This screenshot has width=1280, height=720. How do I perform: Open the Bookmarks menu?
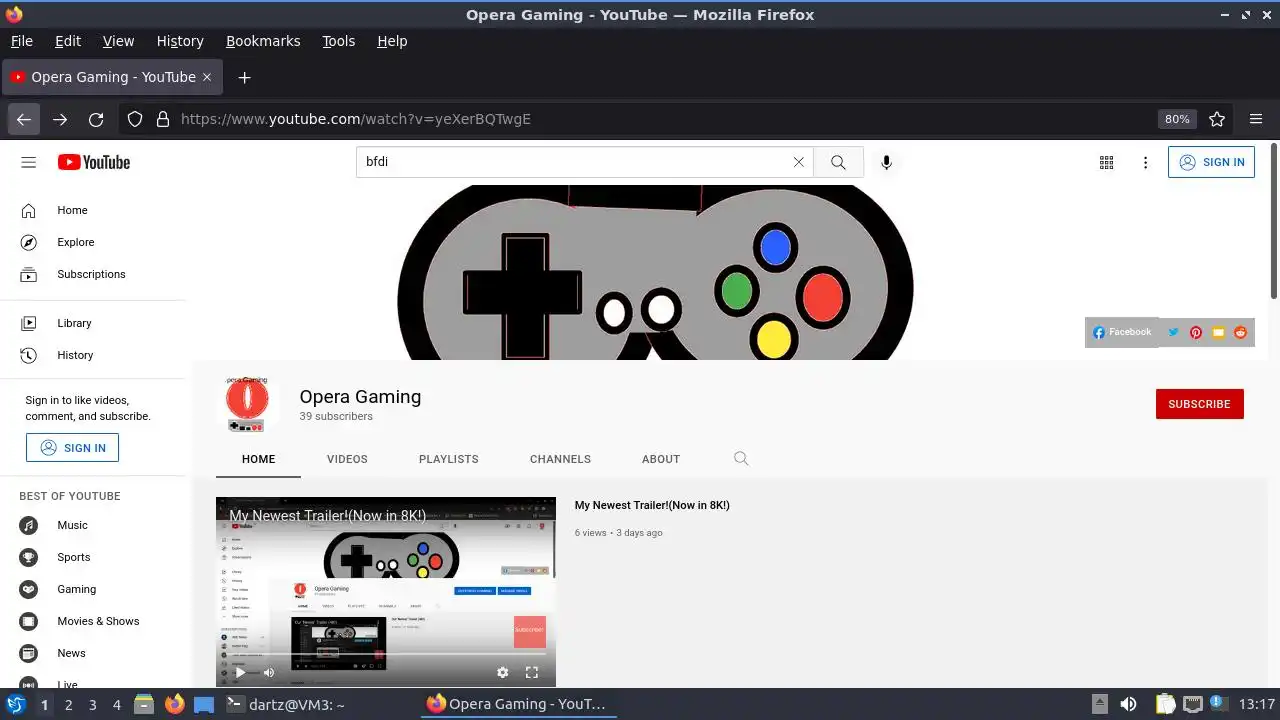(x=263, y=41)
